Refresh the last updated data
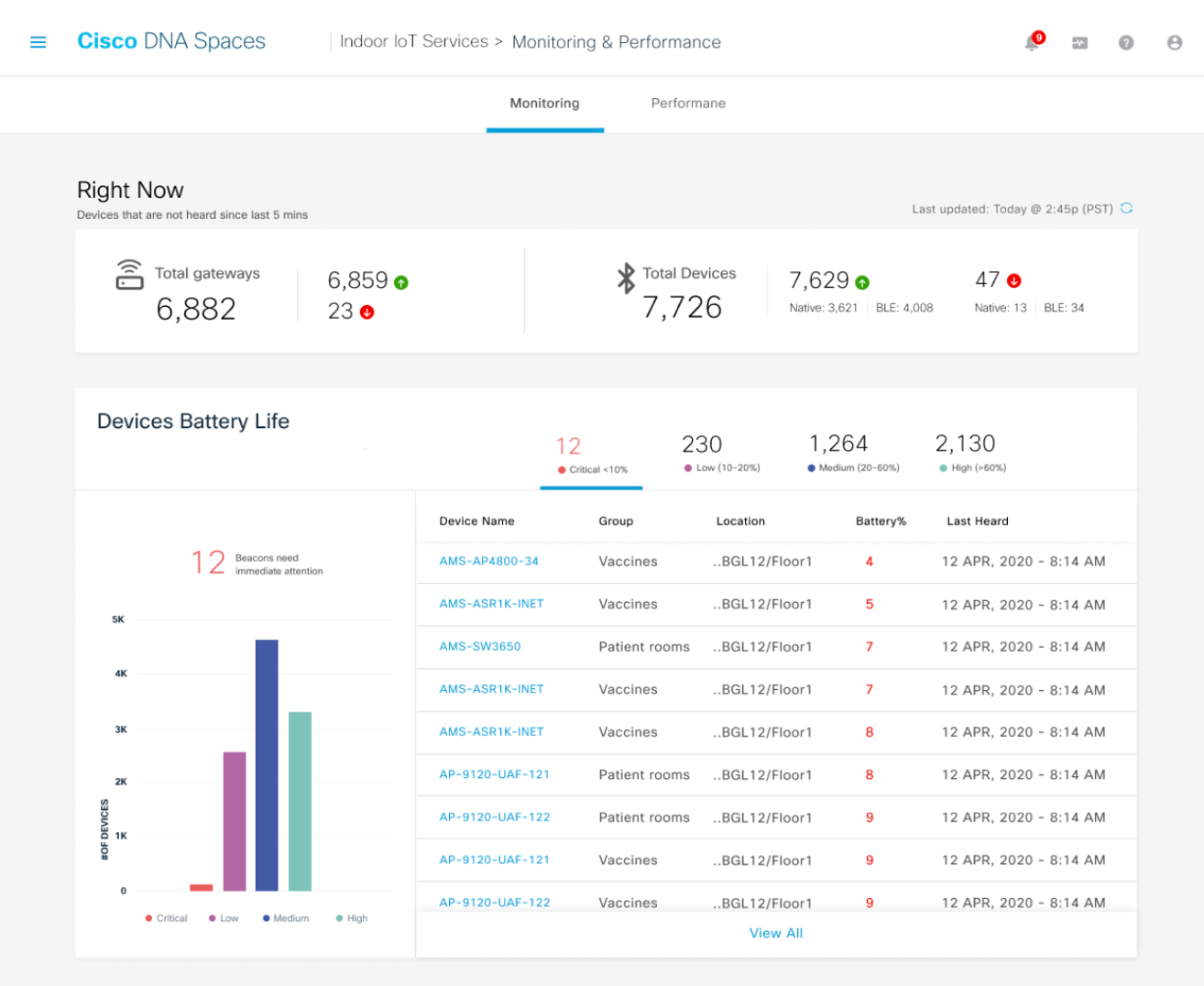1204x986 pixels. pos(1126,209)
